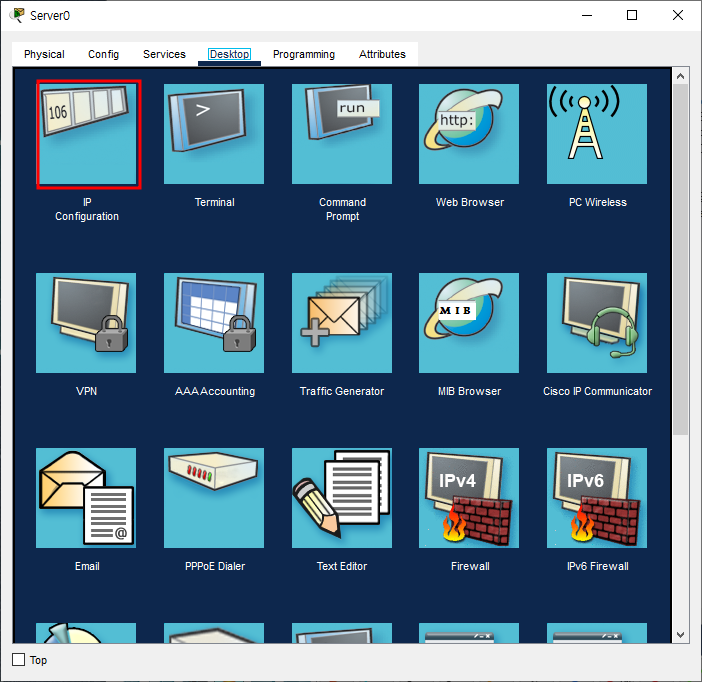Click the "Terminal" label text
This screenshot has height=682, width=702.
coord(214,202)
